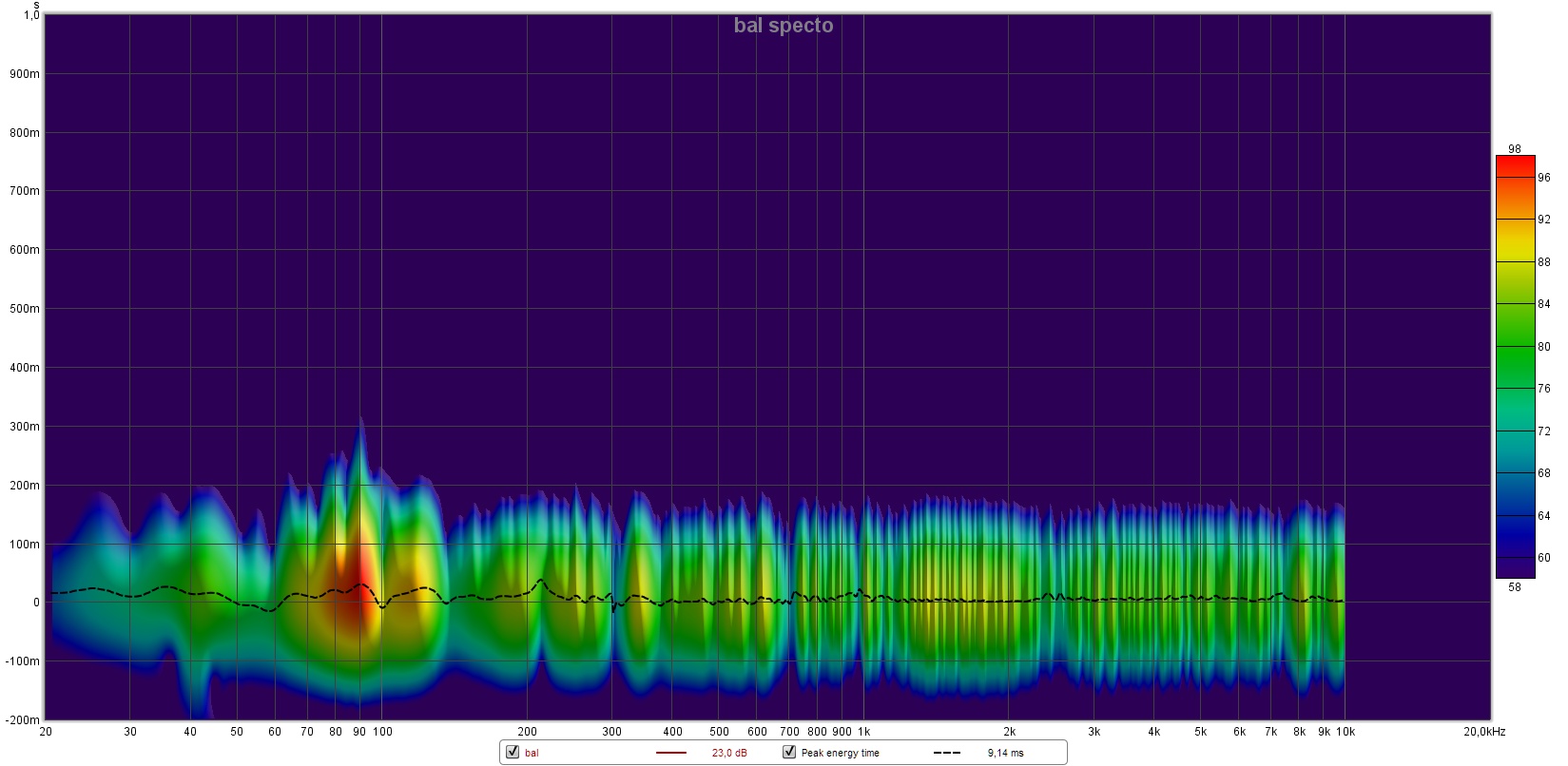This screenshot has width=1568, height=766.
Task: Click the 'bal specto' plot title
Action: pos(783,26)
